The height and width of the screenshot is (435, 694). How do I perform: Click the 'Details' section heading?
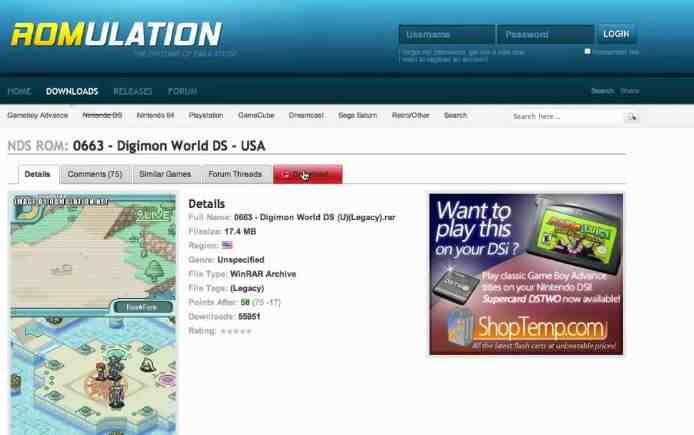[x=207, y=204]
